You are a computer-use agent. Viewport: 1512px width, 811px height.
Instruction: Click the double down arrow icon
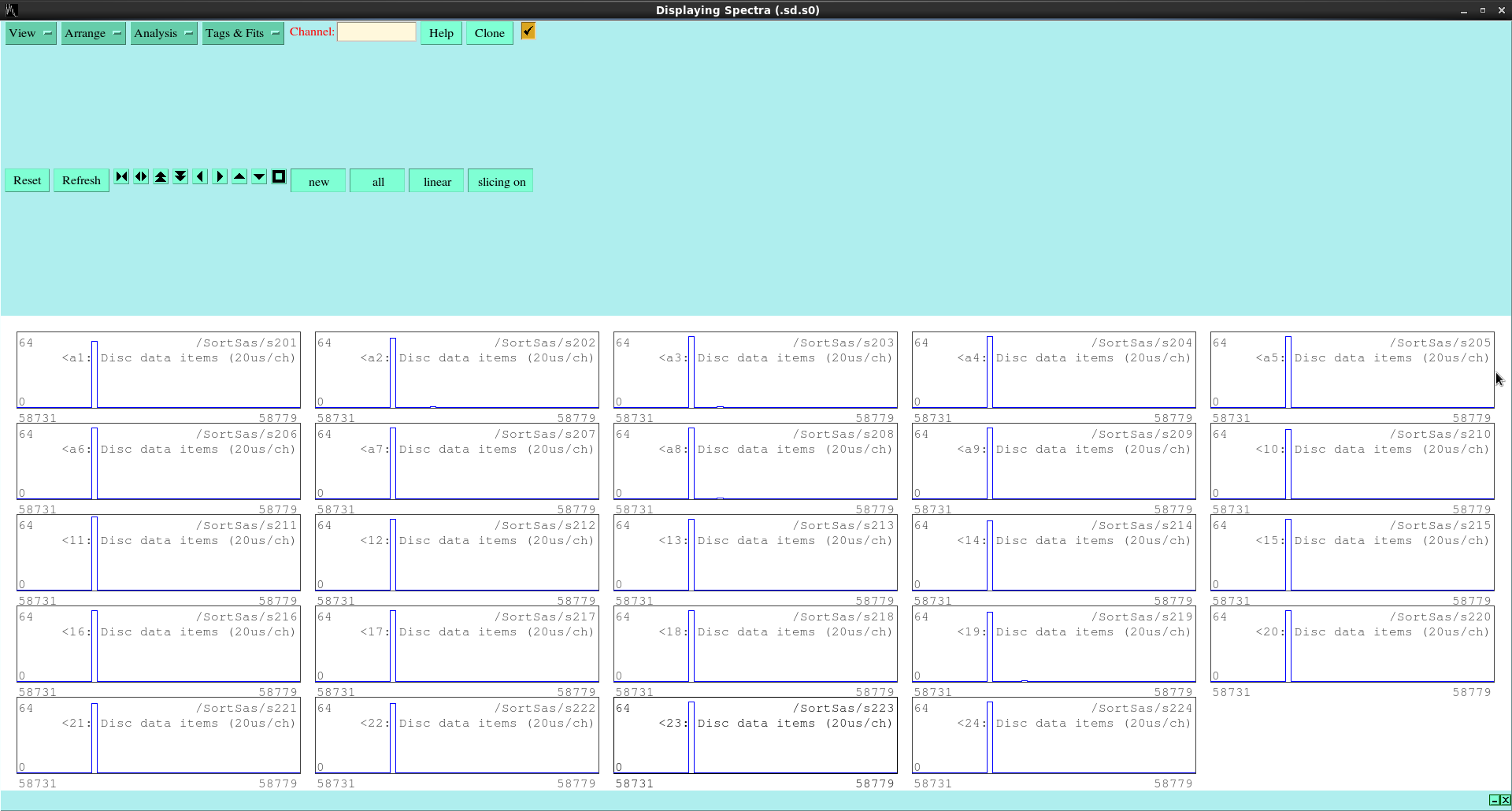tap(180, 177)
